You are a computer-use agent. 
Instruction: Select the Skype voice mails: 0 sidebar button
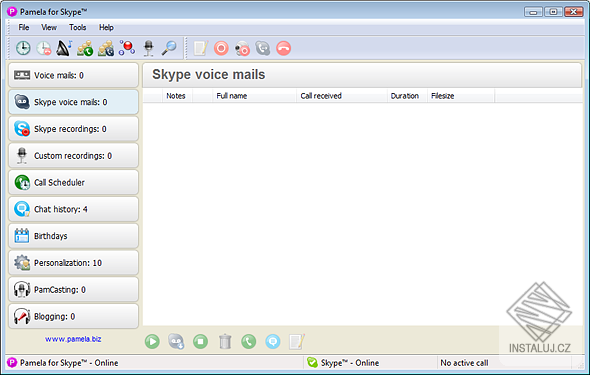[x=73, y=102]
